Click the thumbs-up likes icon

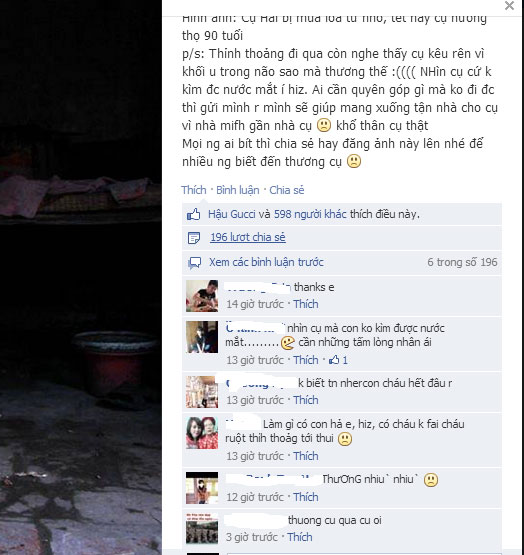pos(194,214)
